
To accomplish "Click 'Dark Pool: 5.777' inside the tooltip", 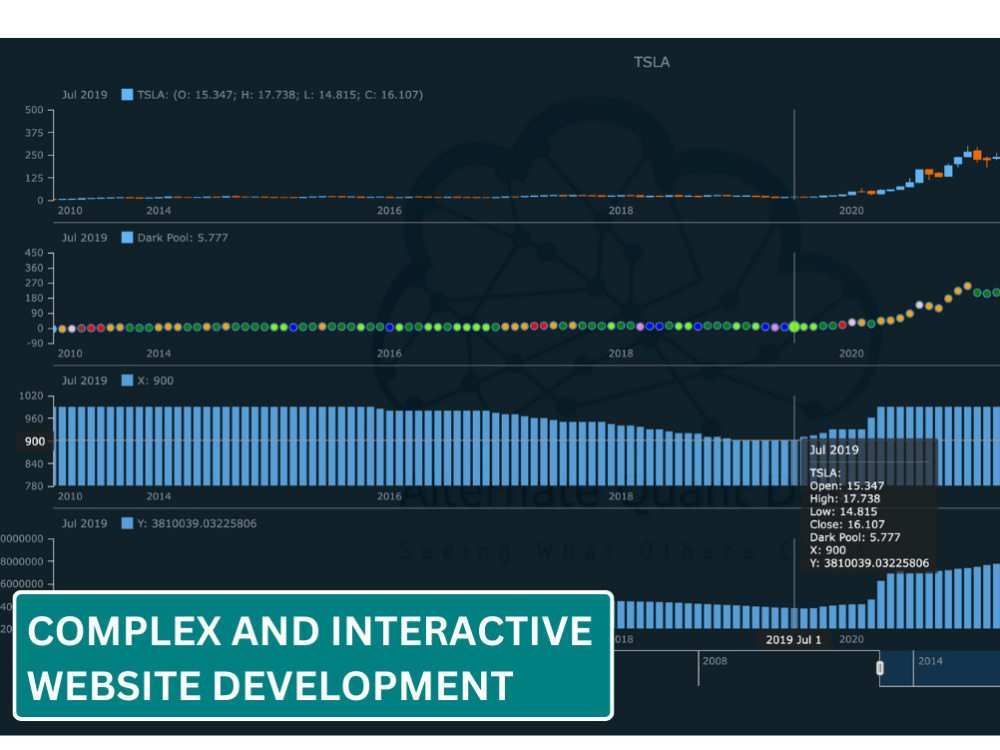I will point(855,537).
